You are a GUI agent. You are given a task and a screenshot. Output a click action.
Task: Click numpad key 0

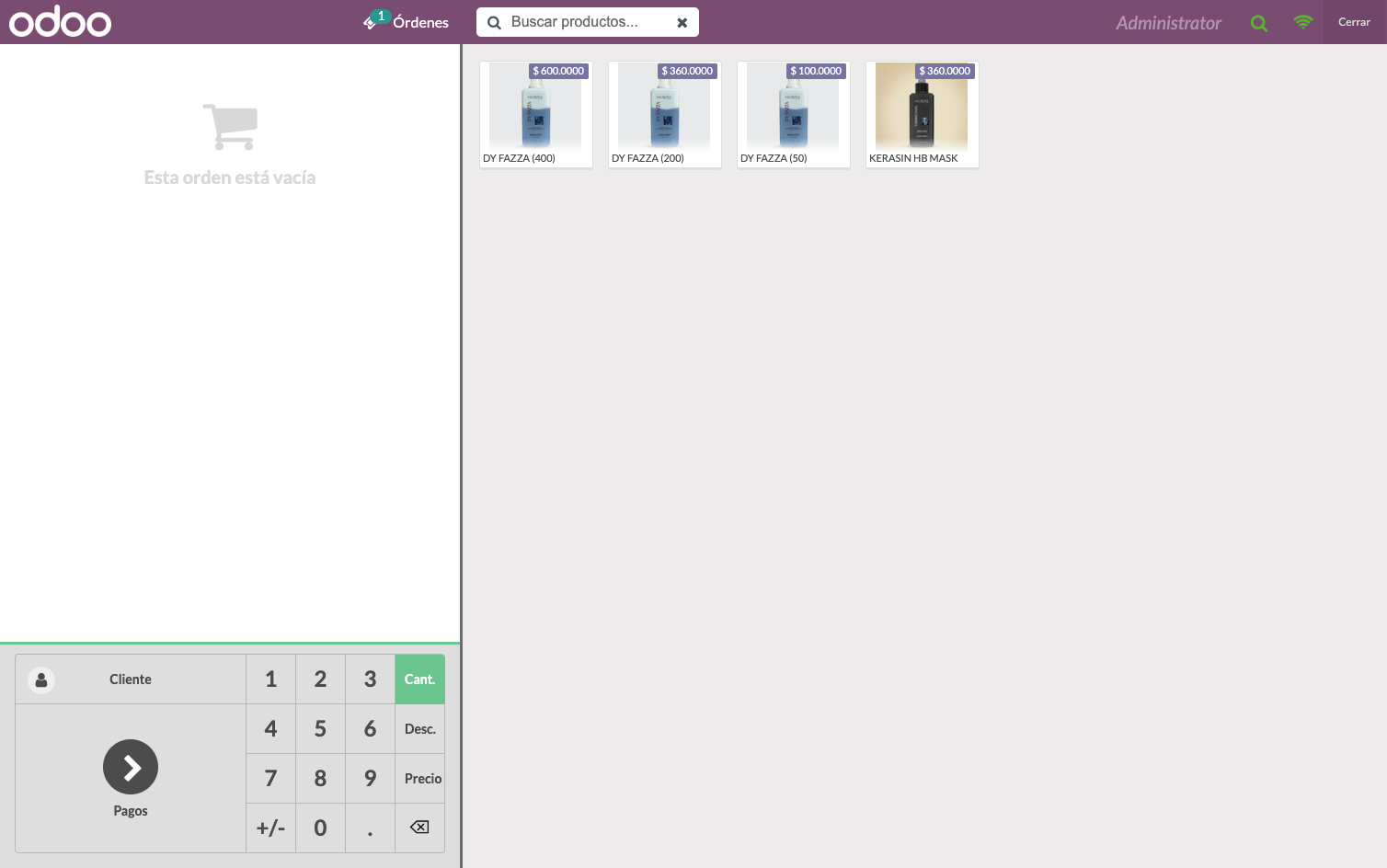[321, 828]
